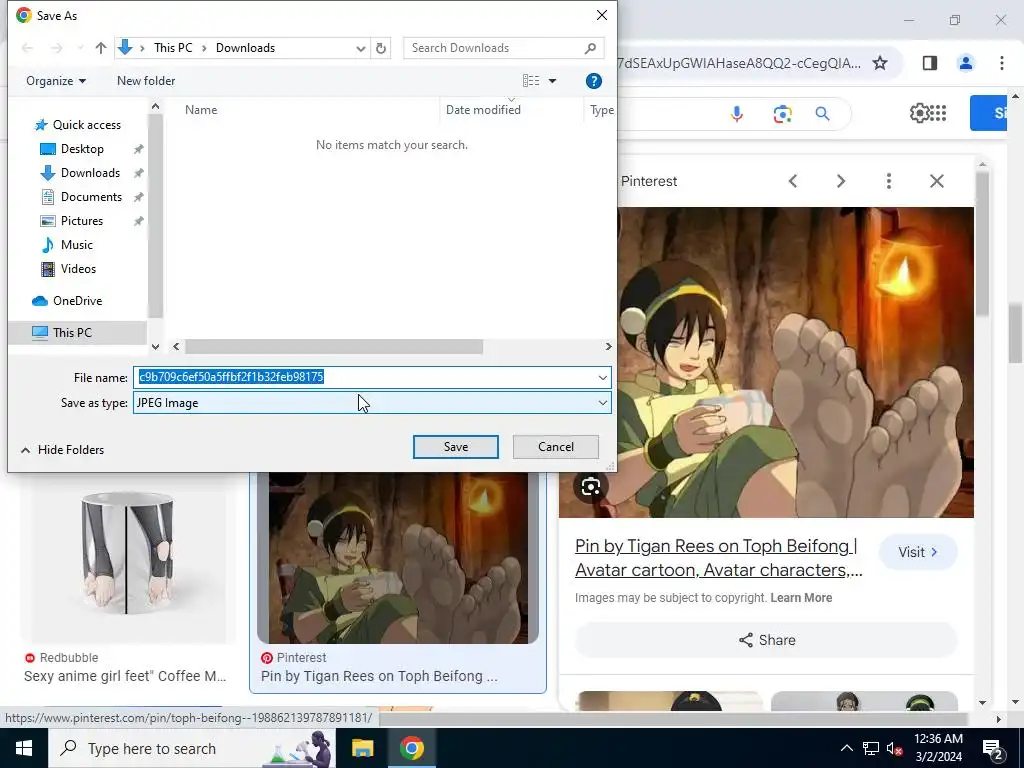
Task: Click This PC in address breadcrumb
Action: click(173, 48)
